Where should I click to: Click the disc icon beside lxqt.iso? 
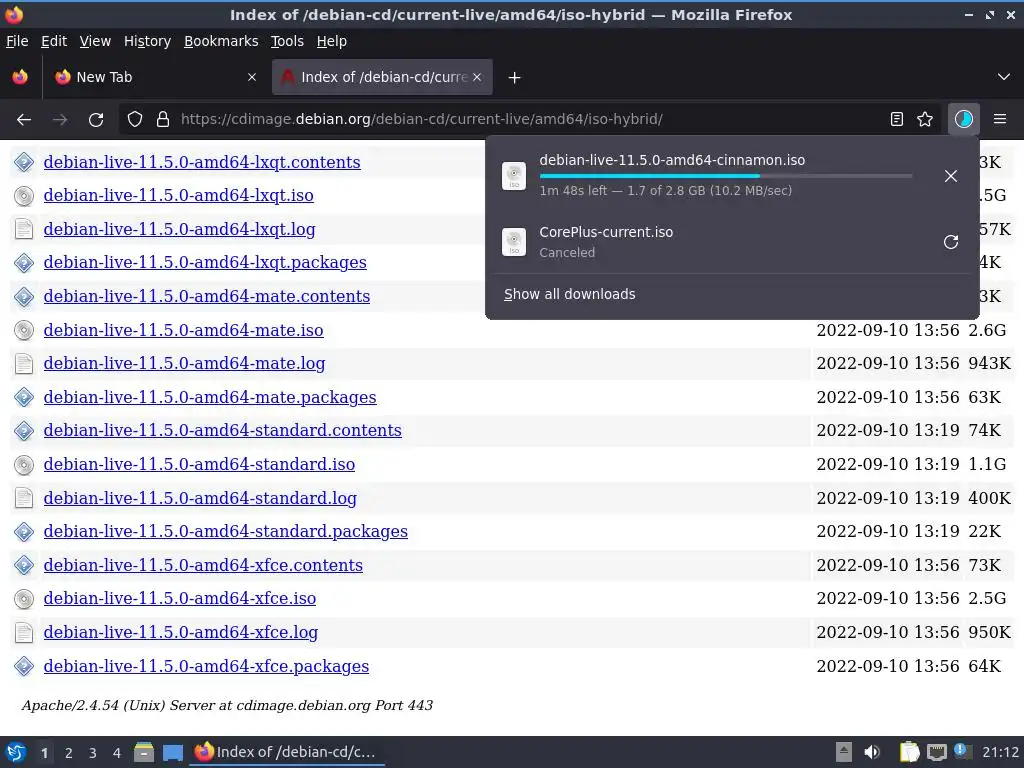[x=24, y=196]
